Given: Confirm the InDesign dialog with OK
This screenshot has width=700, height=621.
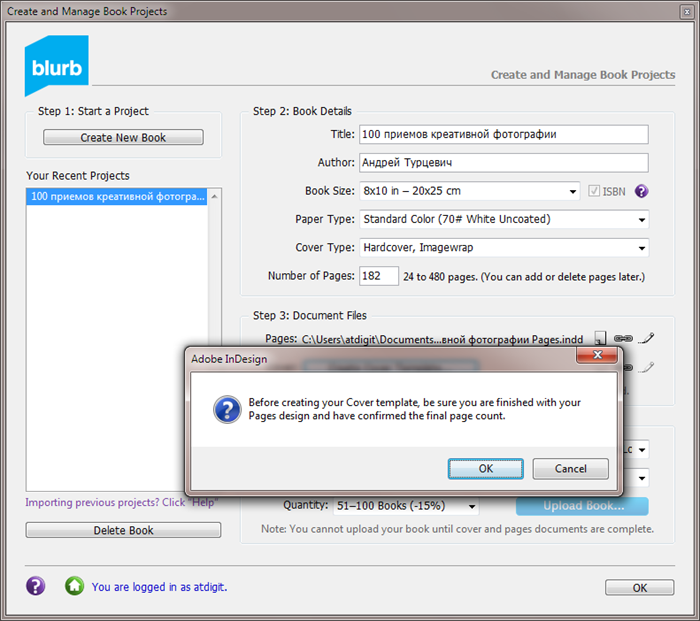Looking at the screenshot, I should coord(486,469).
